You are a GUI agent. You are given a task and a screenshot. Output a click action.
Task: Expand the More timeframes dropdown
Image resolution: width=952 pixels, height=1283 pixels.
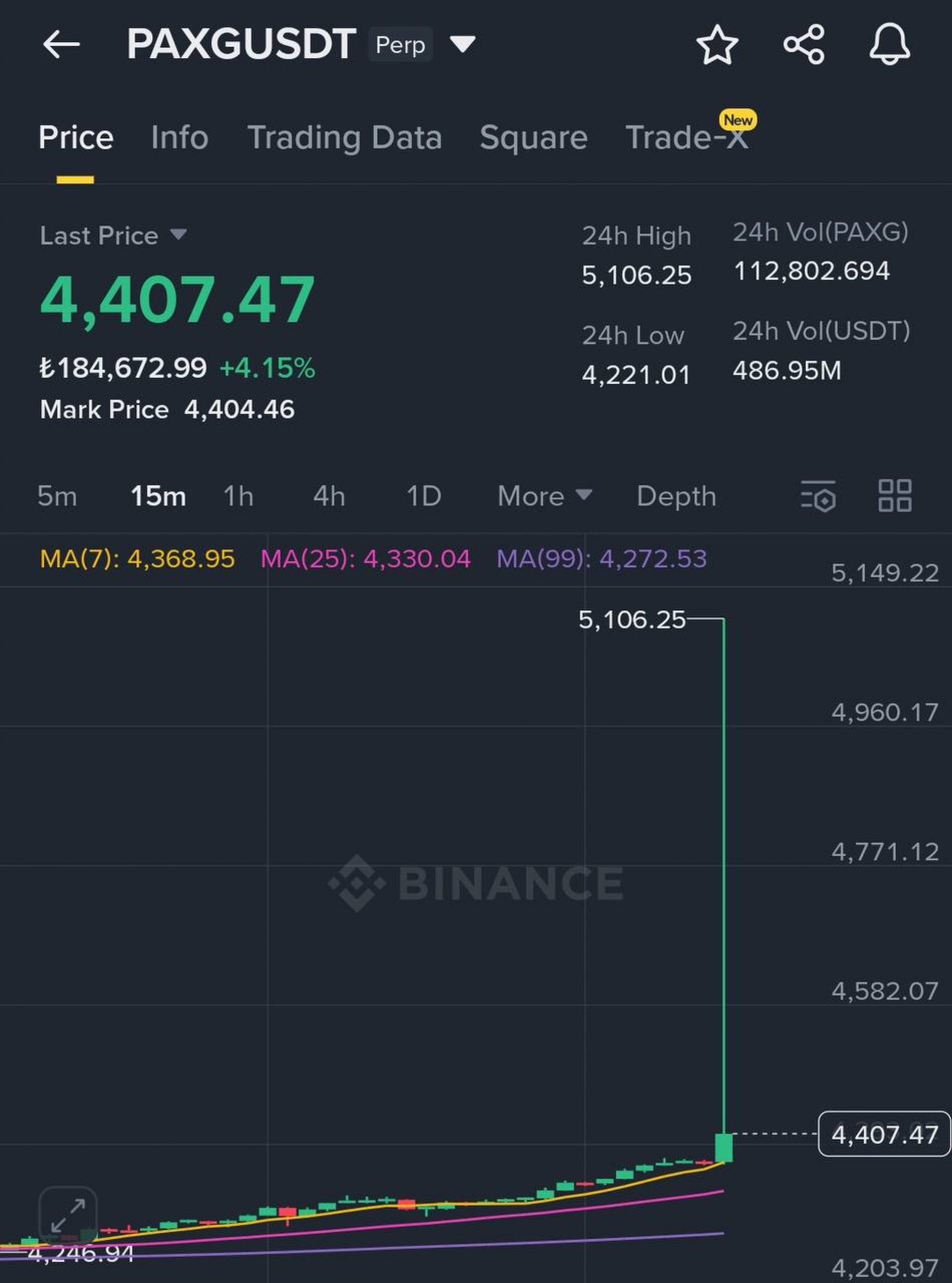click(544, 496)
